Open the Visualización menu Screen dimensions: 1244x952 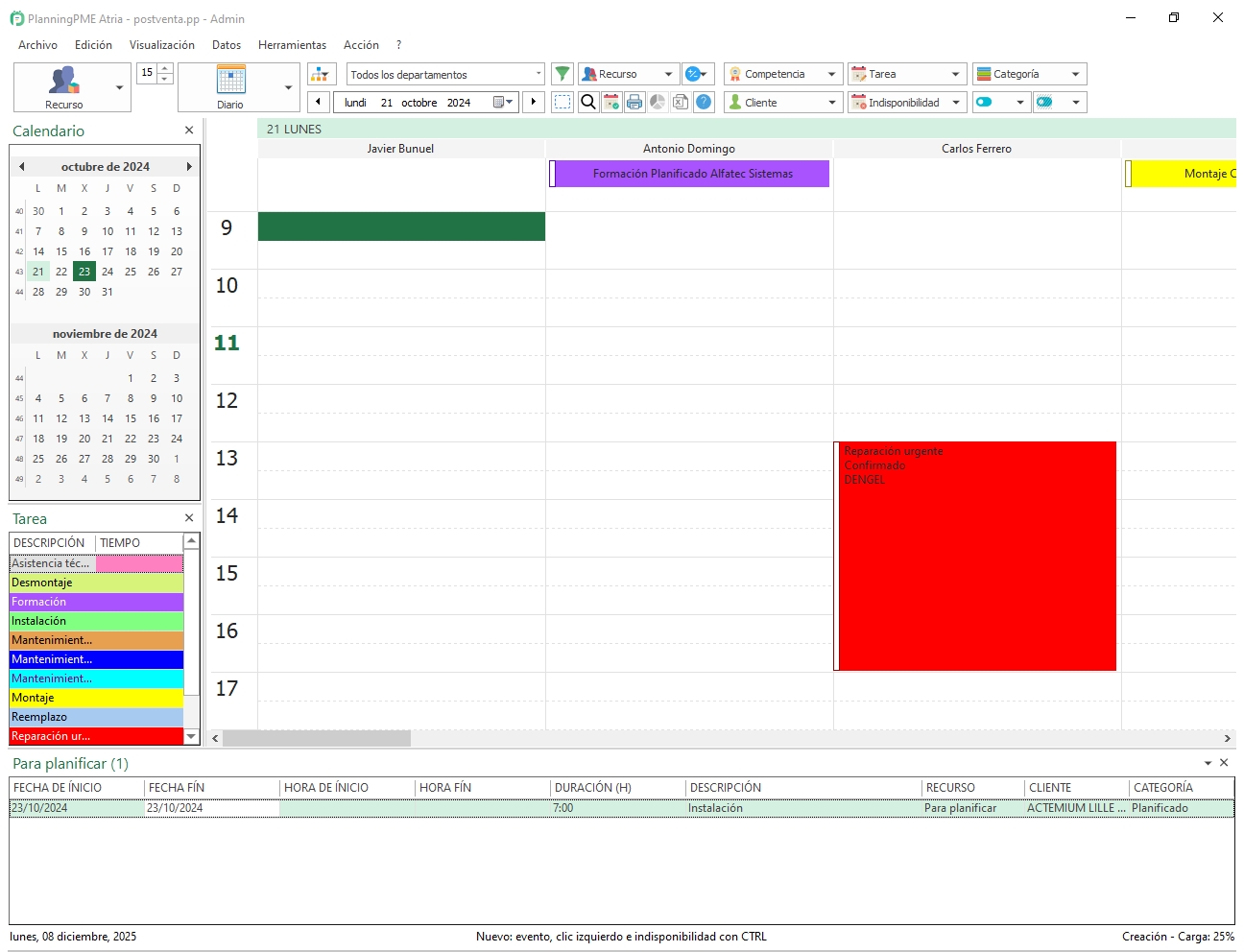(161, 44)
